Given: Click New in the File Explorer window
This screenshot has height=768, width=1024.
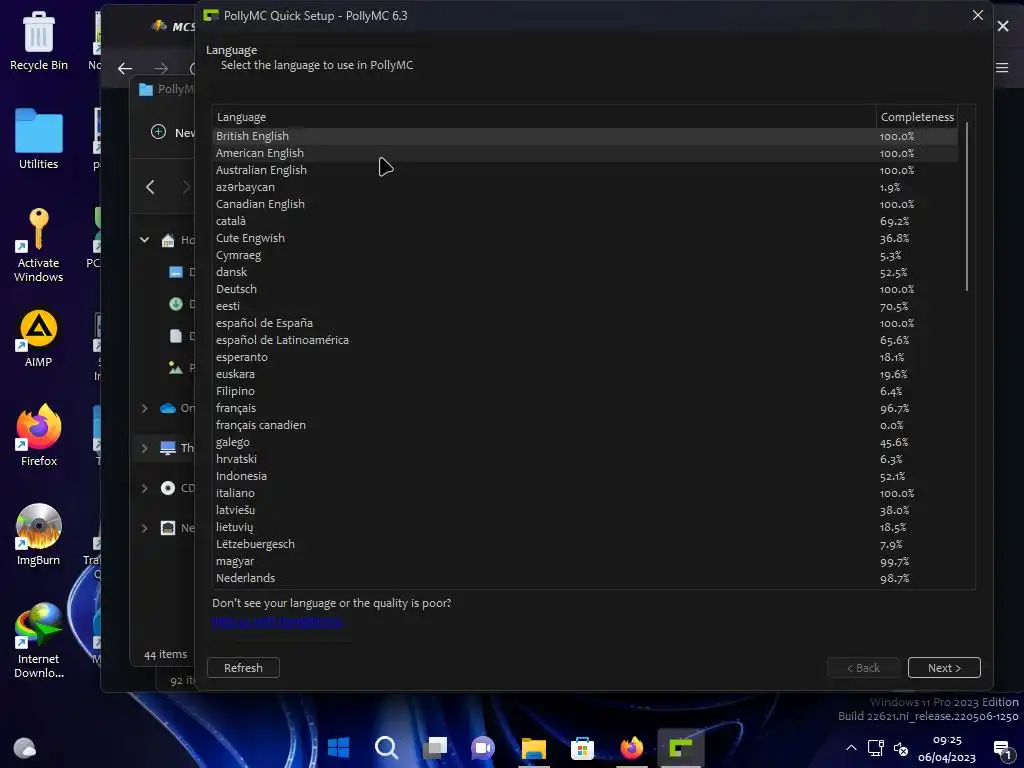Looking at the screenshot, I should point(173,133).
